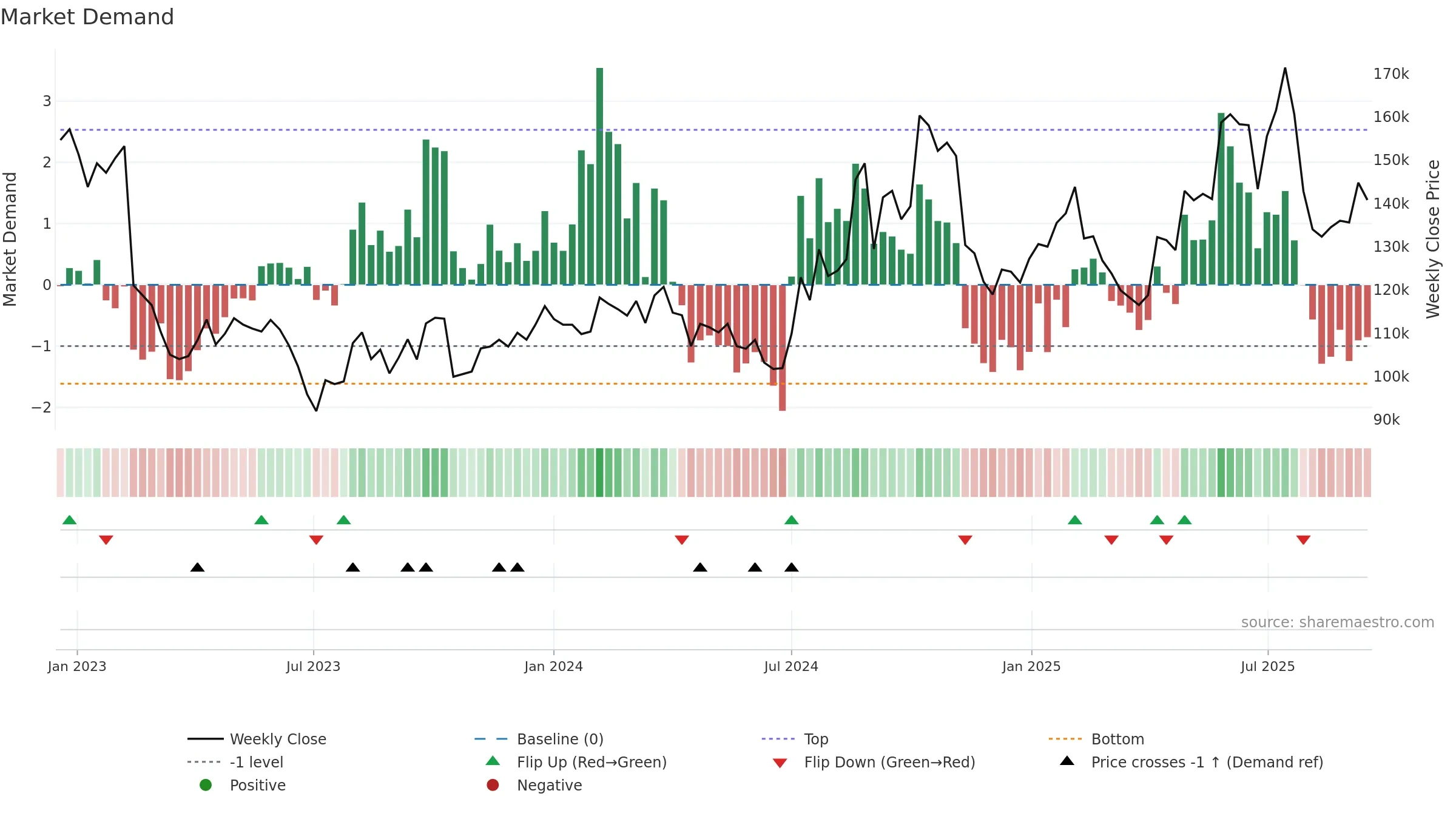Click the tallest green demand bar above 3

click(600, 176)
